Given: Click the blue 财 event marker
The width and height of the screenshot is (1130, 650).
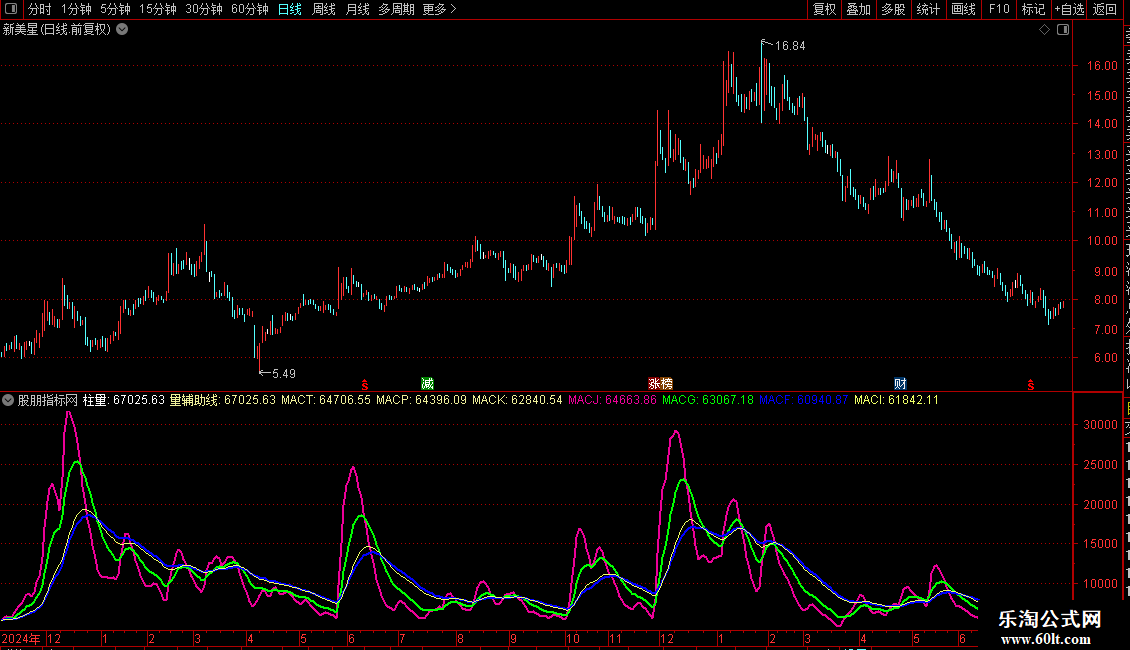Looking at the screenshot, I should 900,383.
